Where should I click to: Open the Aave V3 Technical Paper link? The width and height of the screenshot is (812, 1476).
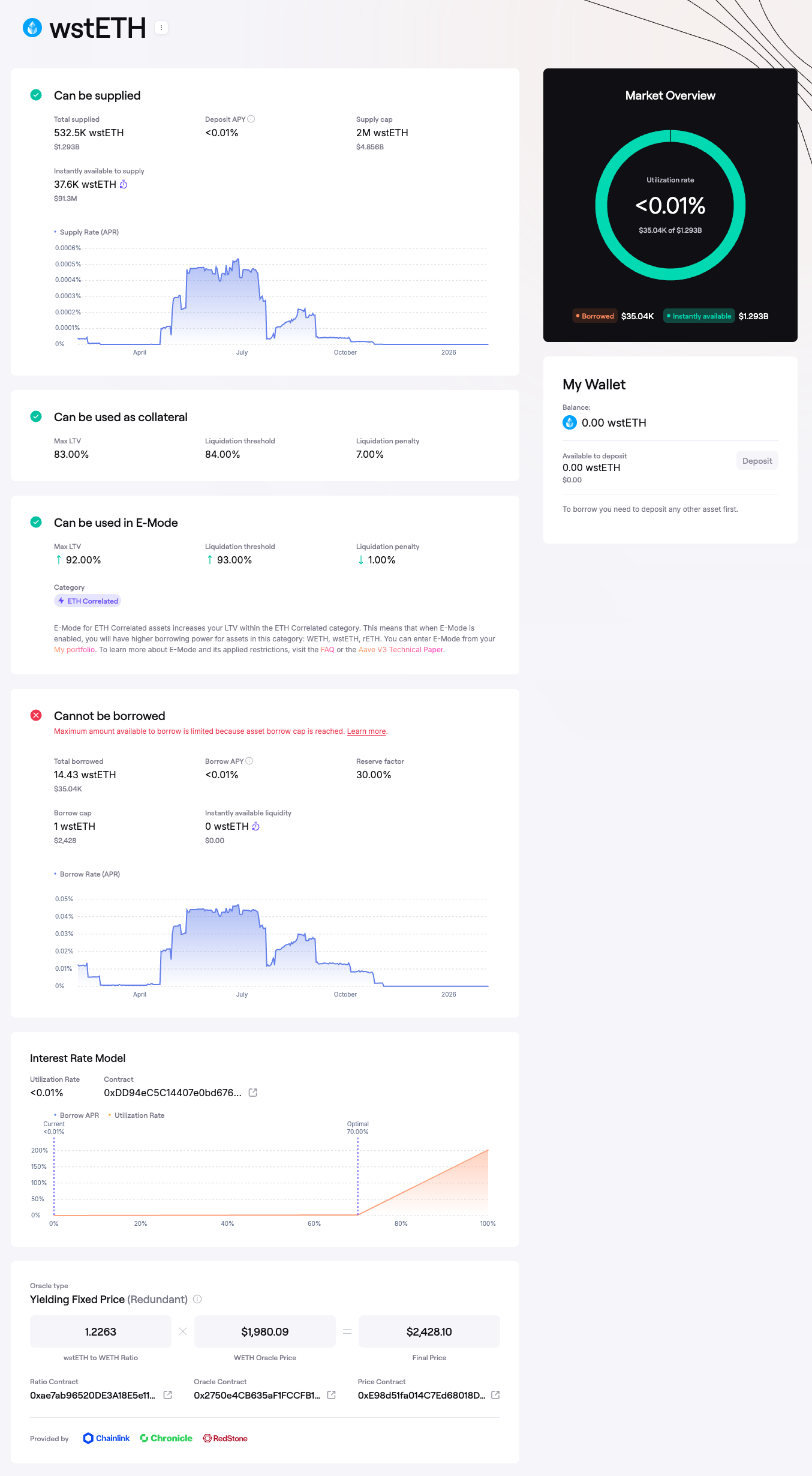(x=401, y=650)
